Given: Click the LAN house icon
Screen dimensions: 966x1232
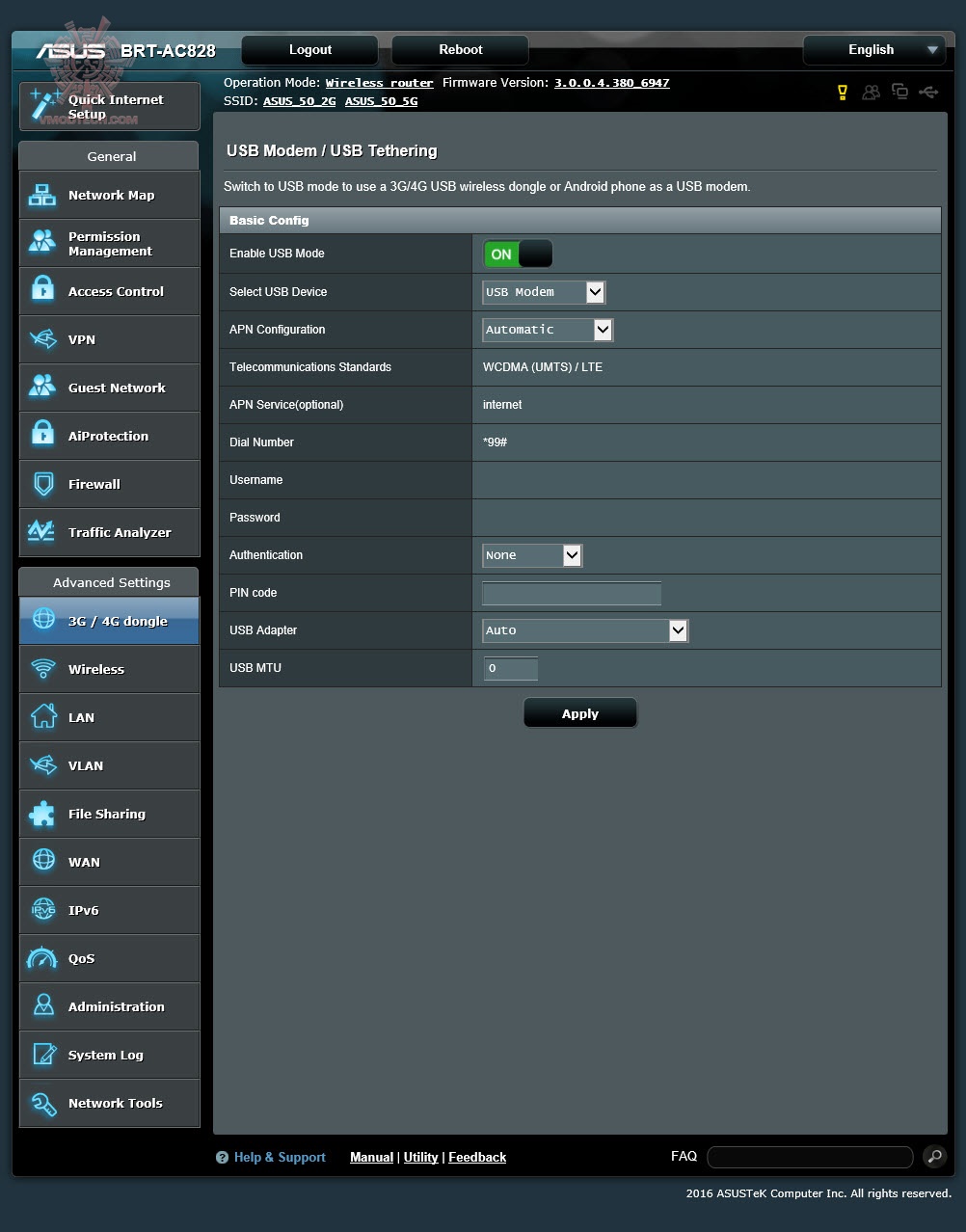Looking at the screenshot, I should point(42,717).
